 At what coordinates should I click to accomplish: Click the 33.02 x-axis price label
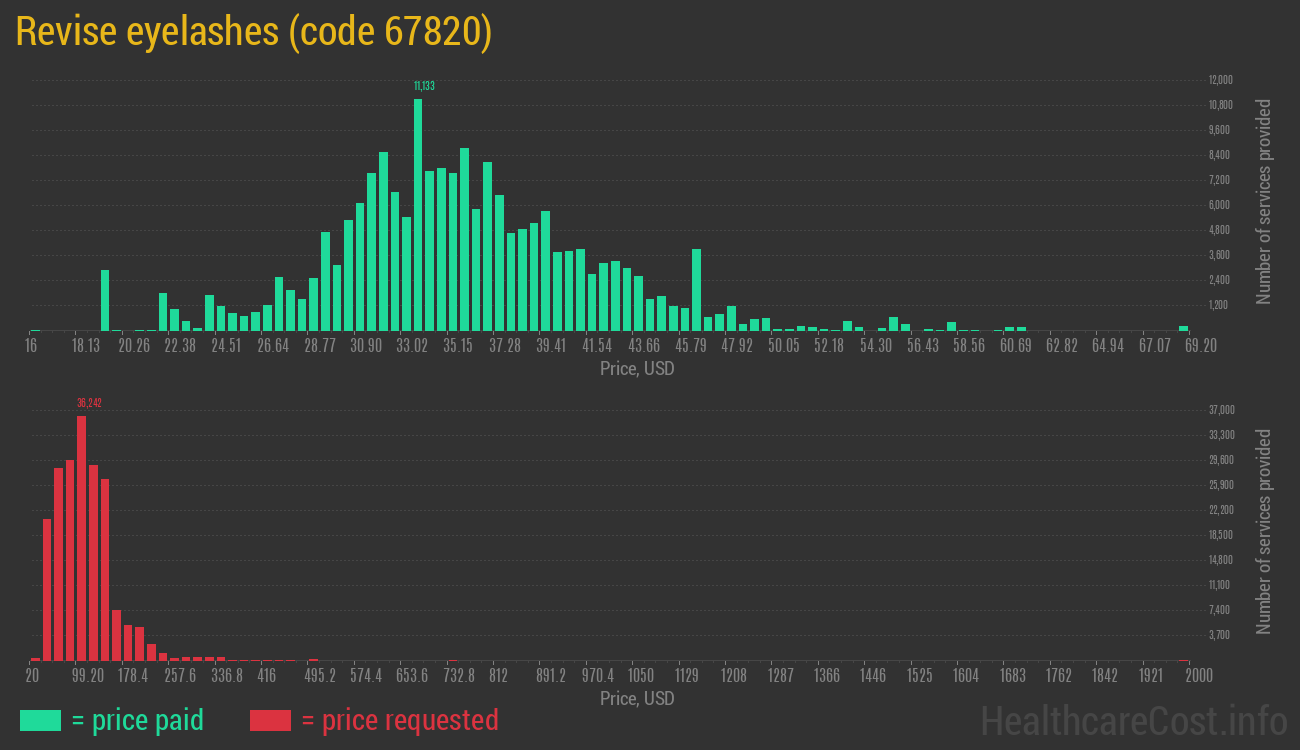pyautogui.click(x=412, y=346)
